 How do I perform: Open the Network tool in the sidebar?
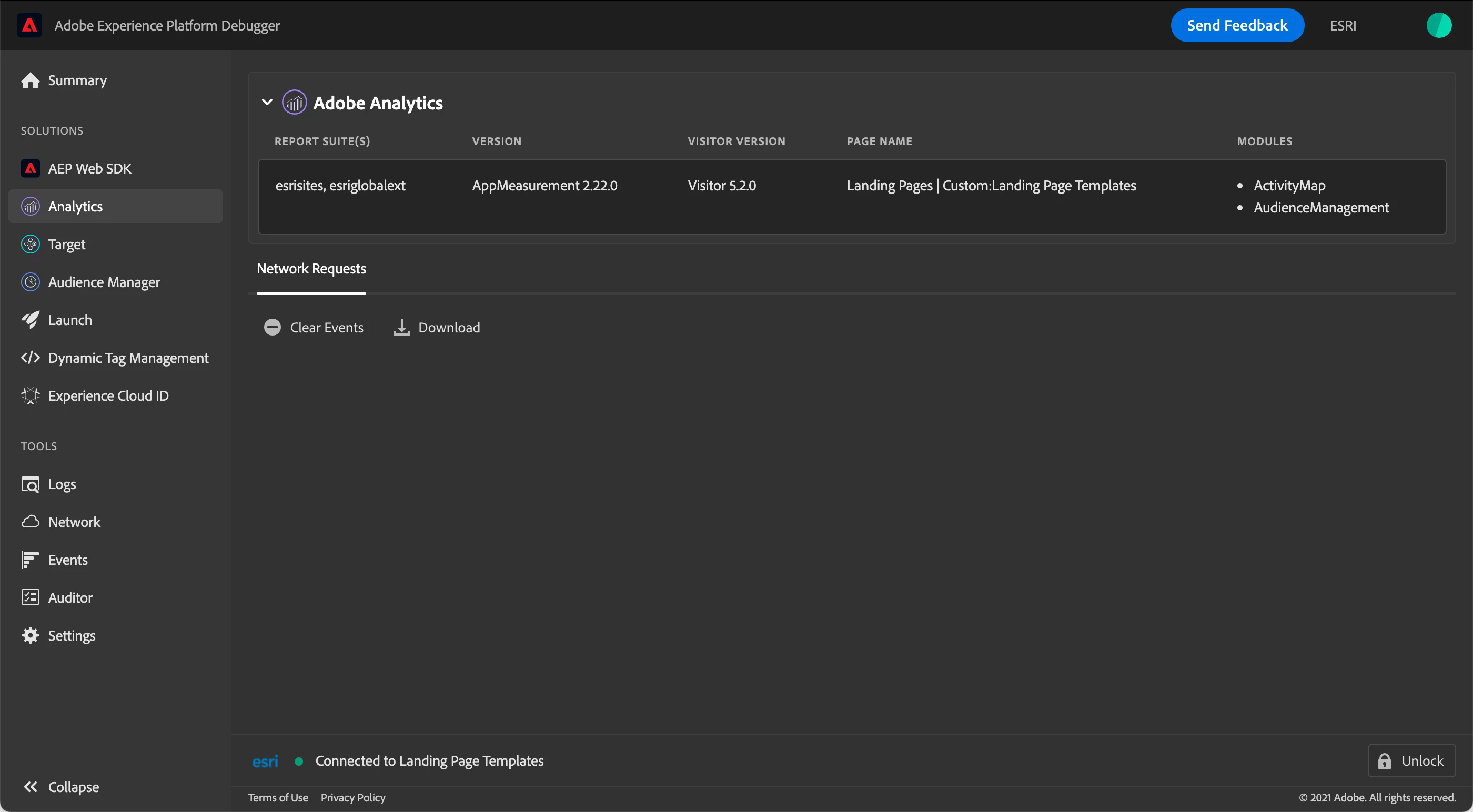tap(74, 522)
